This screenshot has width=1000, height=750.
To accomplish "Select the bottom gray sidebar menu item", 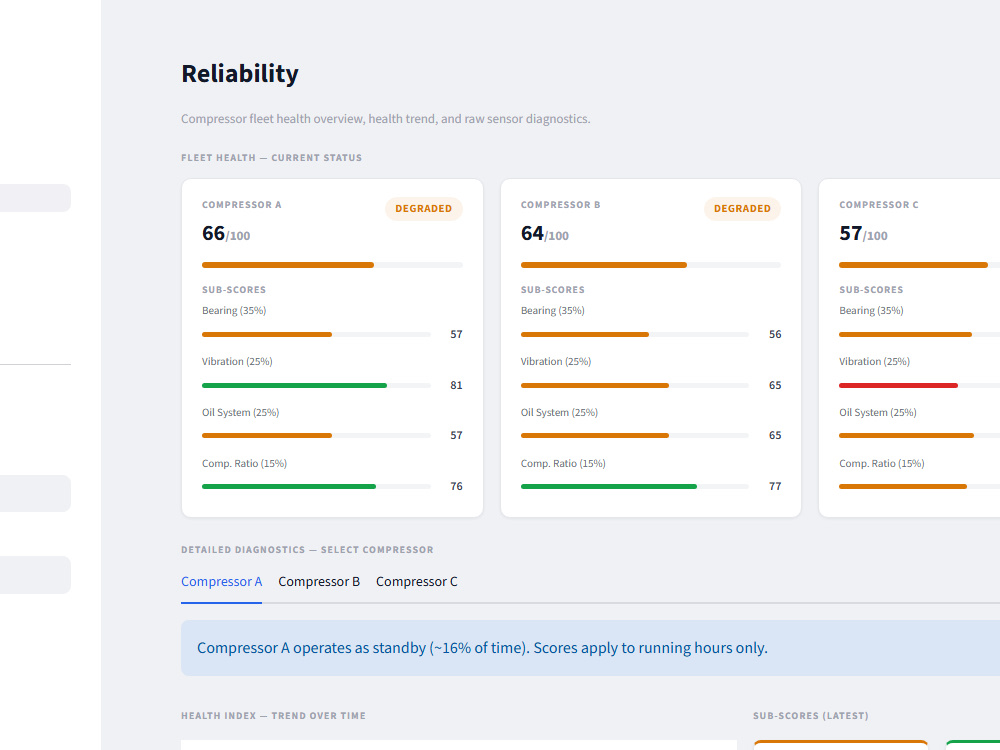I will (35, 575).
